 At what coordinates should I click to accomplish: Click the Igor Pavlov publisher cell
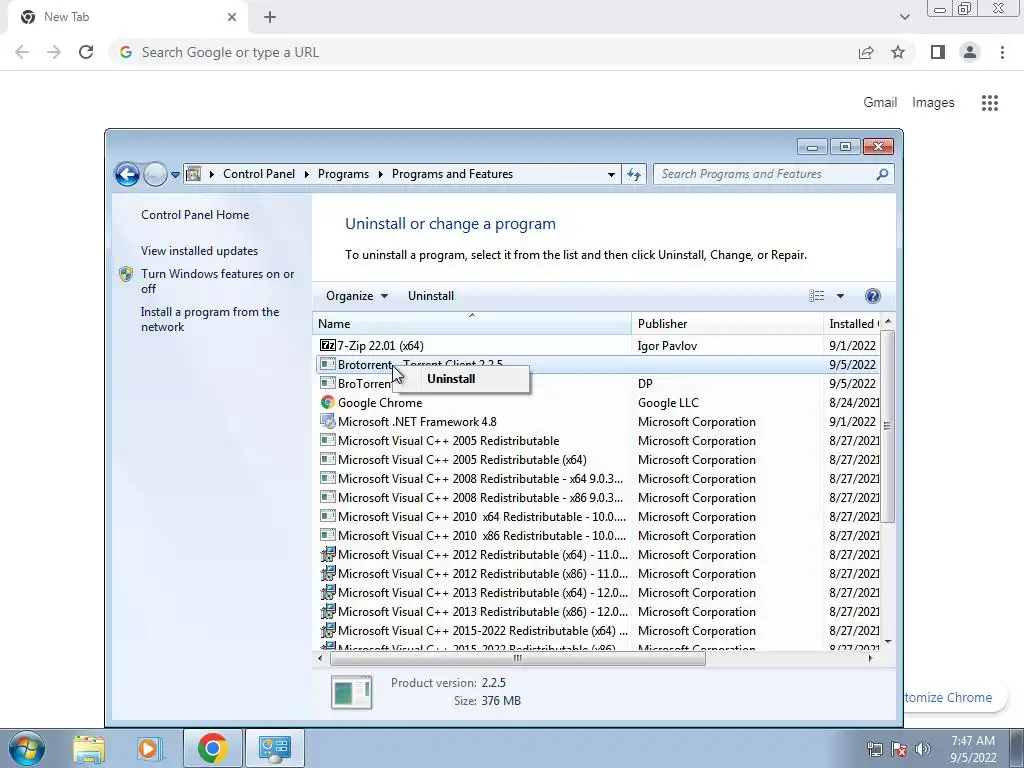tap(667, 346)
